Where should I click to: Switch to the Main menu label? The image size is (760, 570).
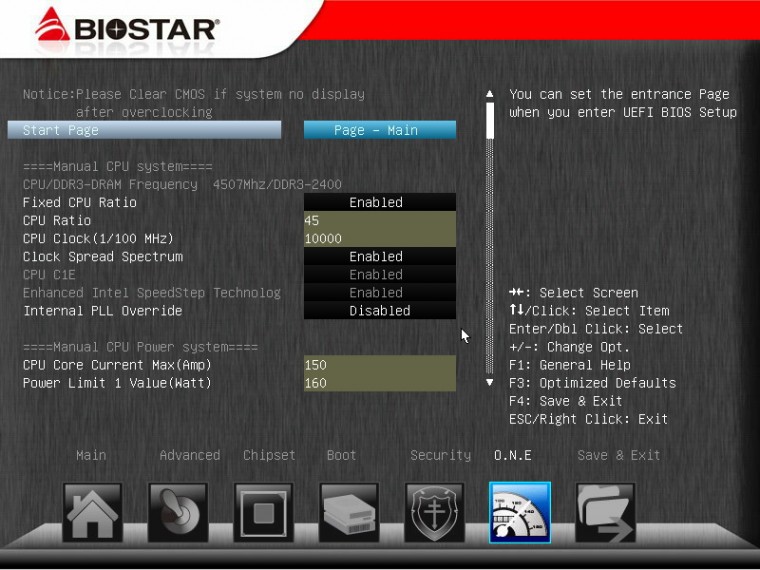pos(91,455)
